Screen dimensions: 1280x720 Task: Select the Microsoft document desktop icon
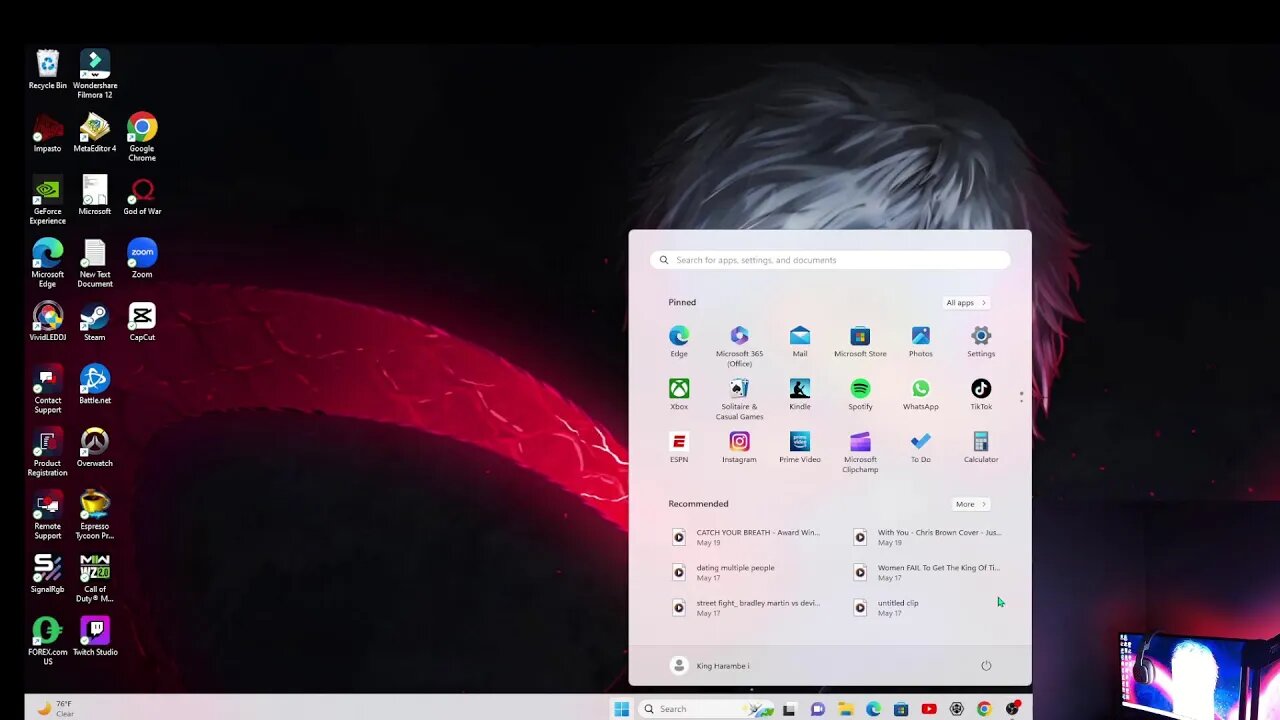[95, 196]
